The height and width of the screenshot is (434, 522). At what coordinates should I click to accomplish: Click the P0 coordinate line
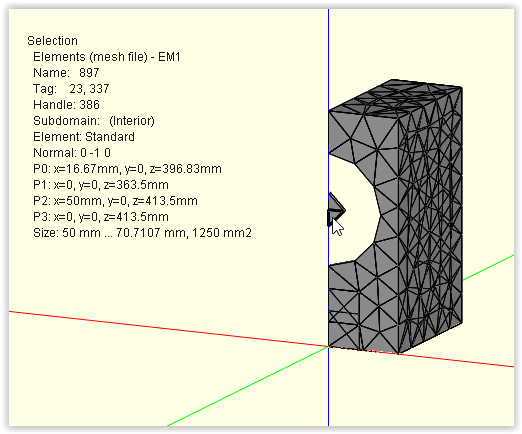127,169
